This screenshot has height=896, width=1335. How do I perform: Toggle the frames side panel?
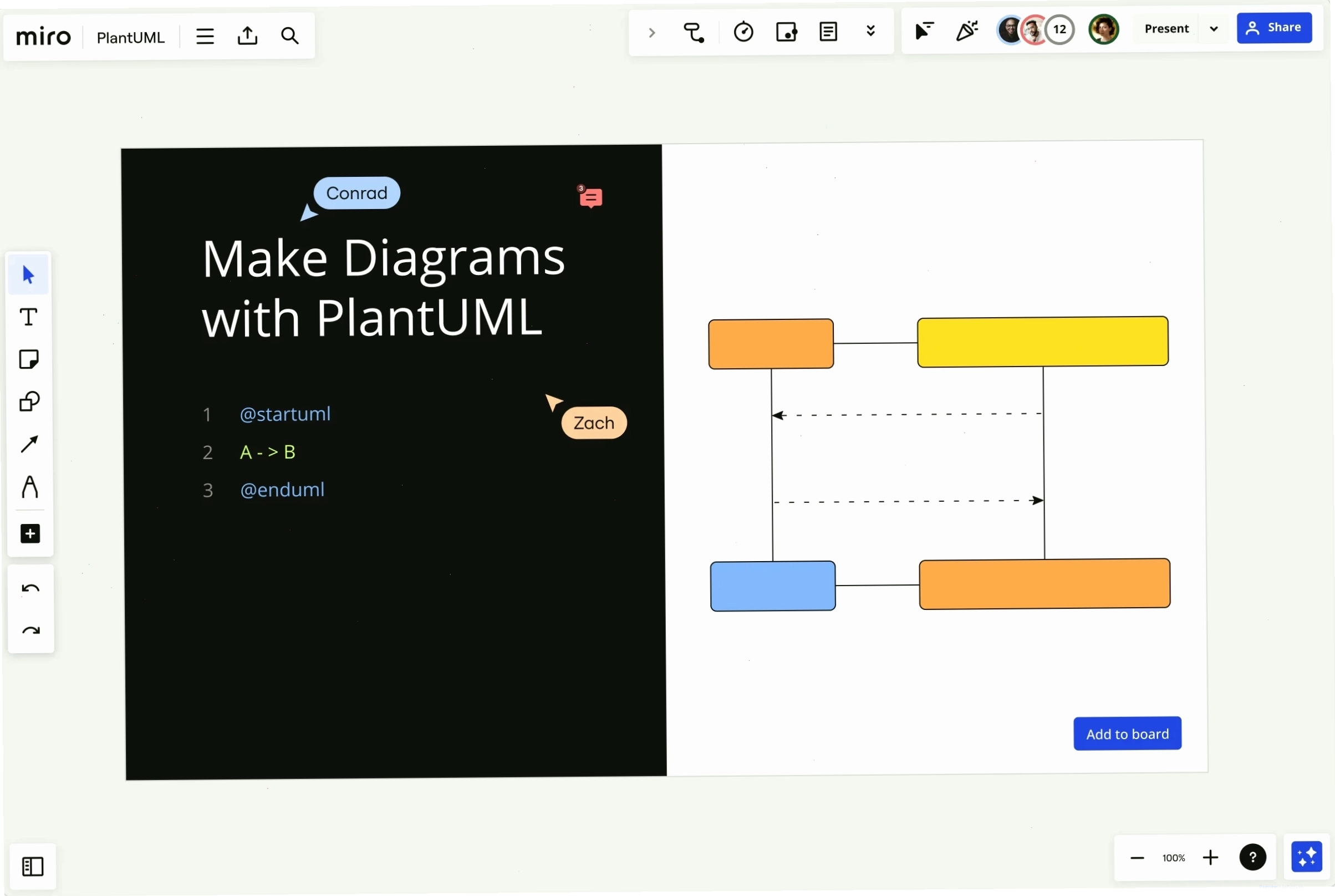[33, 866]
